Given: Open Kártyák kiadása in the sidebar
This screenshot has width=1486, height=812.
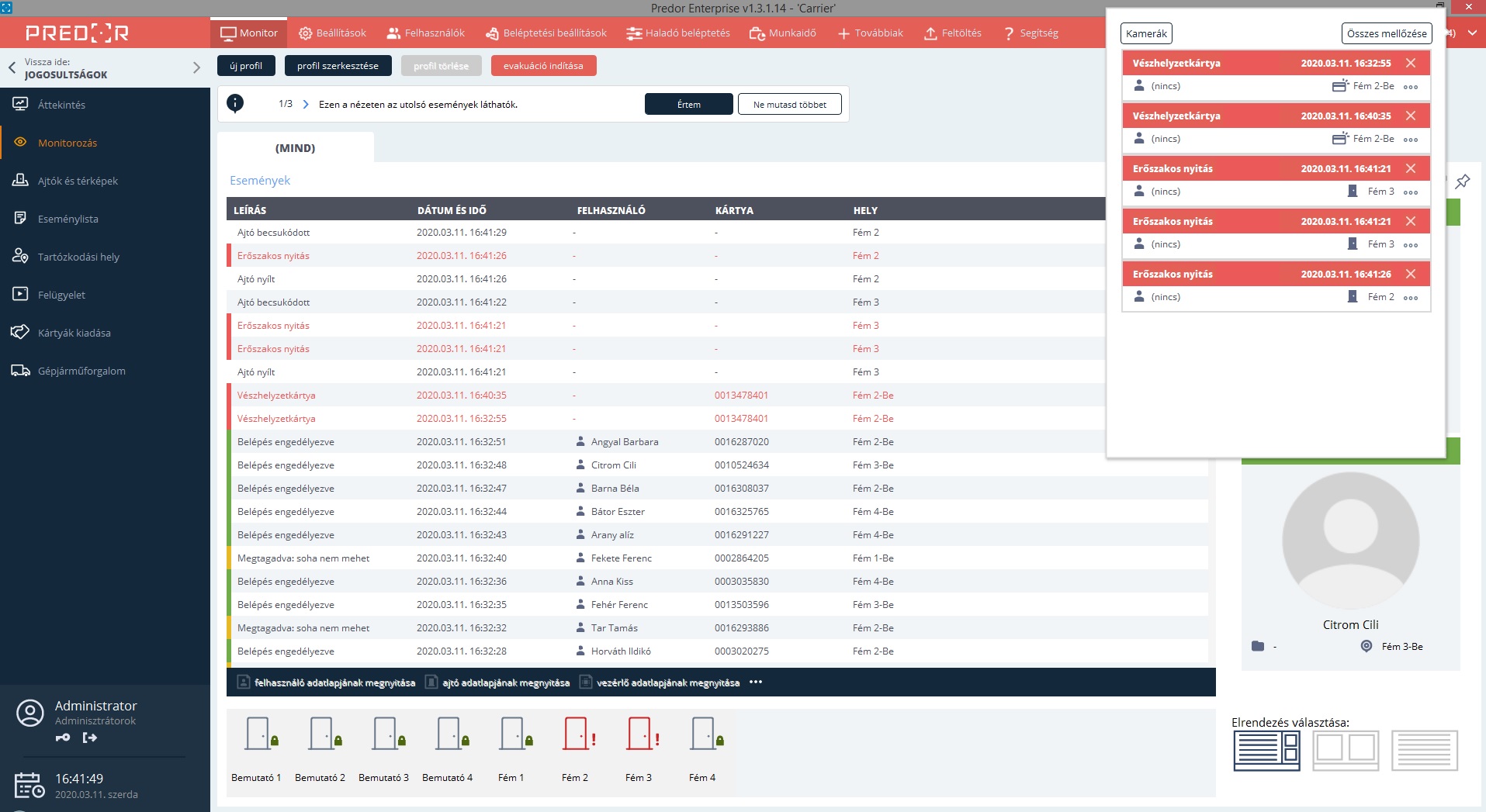Looking at the screenshot, I should (x=74, y=333).
